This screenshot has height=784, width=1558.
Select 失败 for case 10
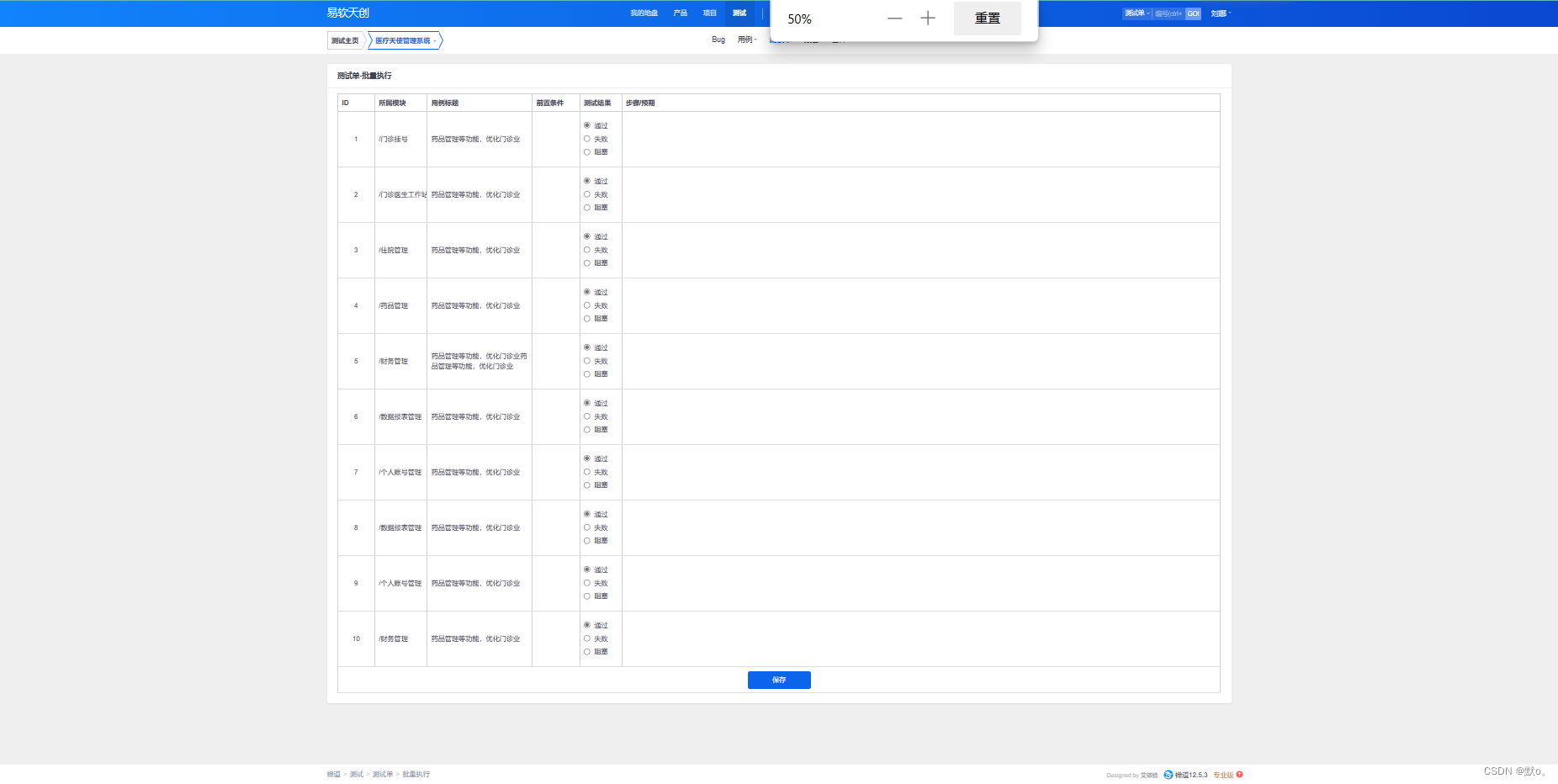point(587,638)
